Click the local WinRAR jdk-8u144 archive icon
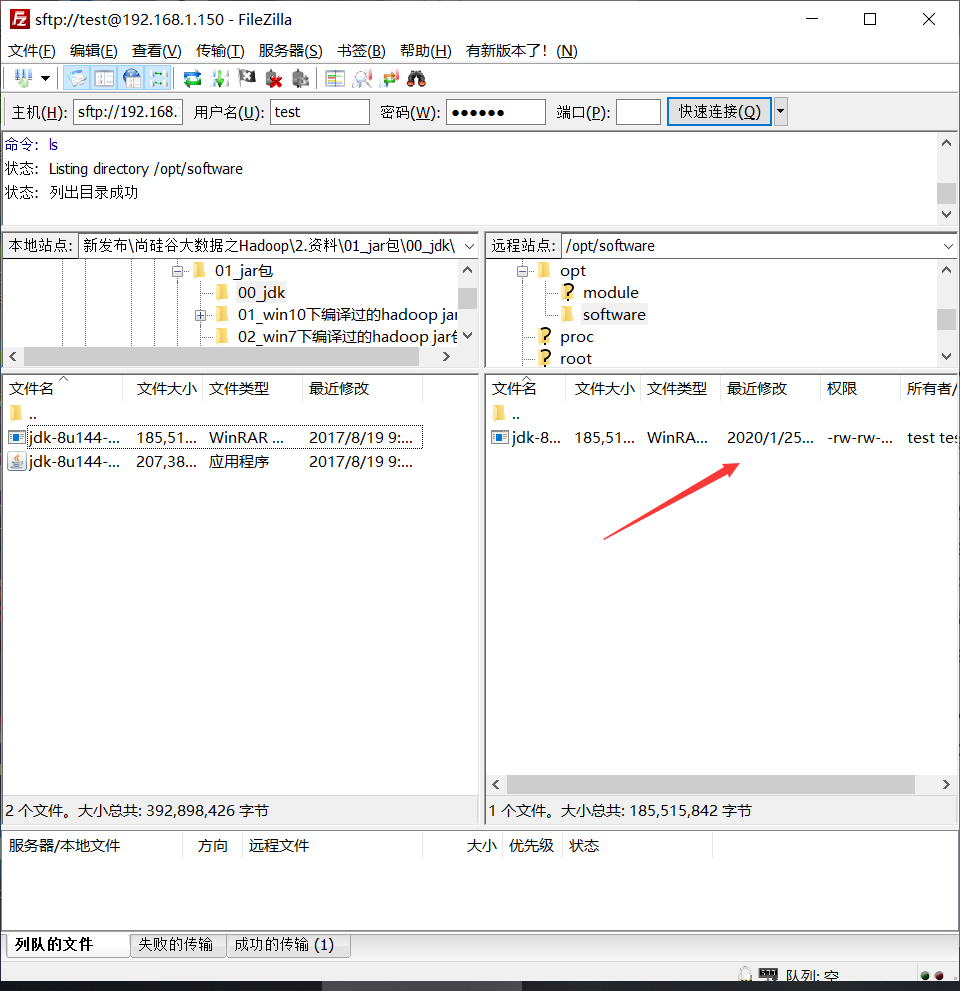960x991 pixels. point(17,437)
